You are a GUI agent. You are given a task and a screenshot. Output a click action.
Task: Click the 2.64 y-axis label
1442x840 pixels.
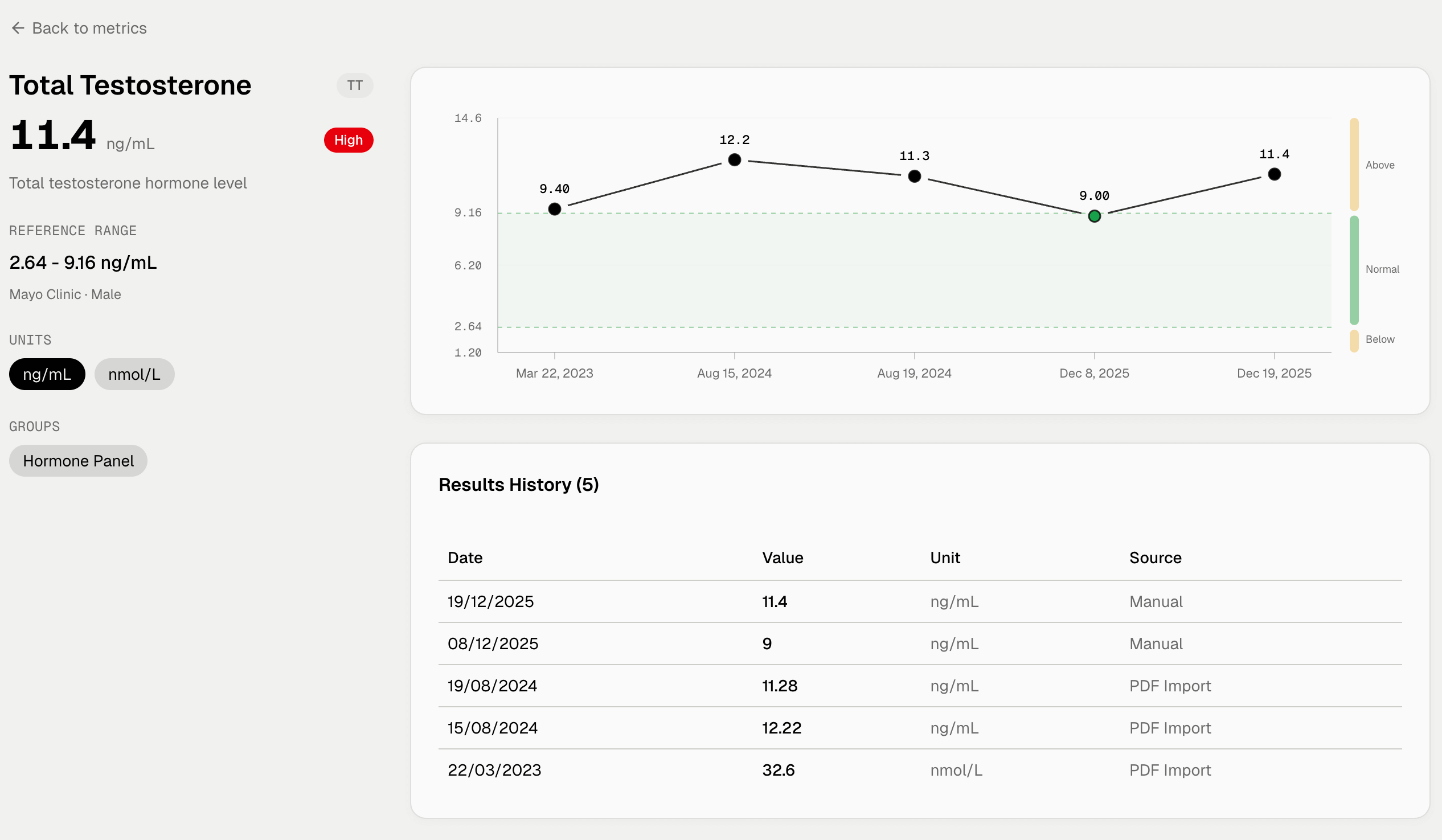coord(468,327)
